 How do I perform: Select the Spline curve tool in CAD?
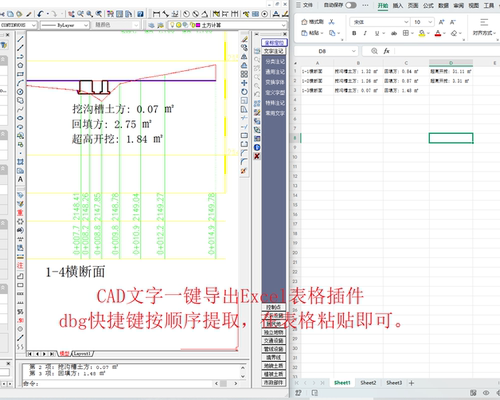pos(20,109)
